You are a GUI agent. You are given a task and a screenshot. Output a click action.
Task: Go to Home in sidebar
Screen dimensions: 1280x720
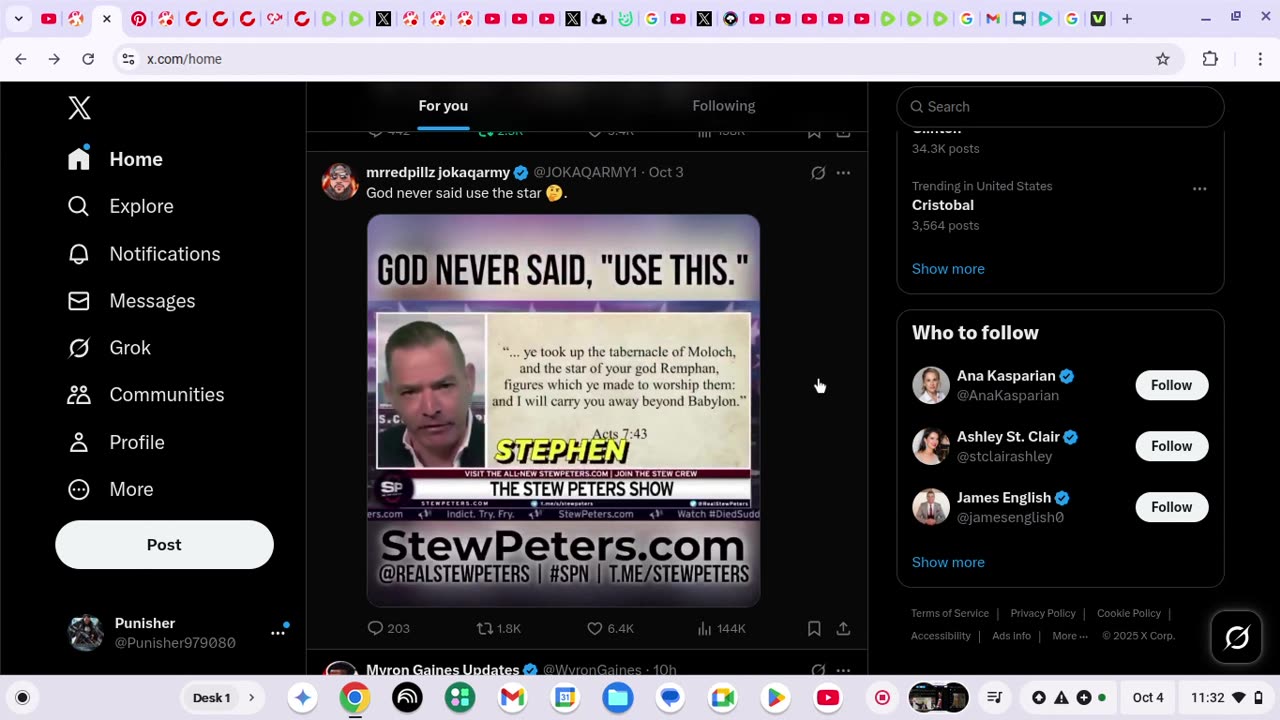115,159
